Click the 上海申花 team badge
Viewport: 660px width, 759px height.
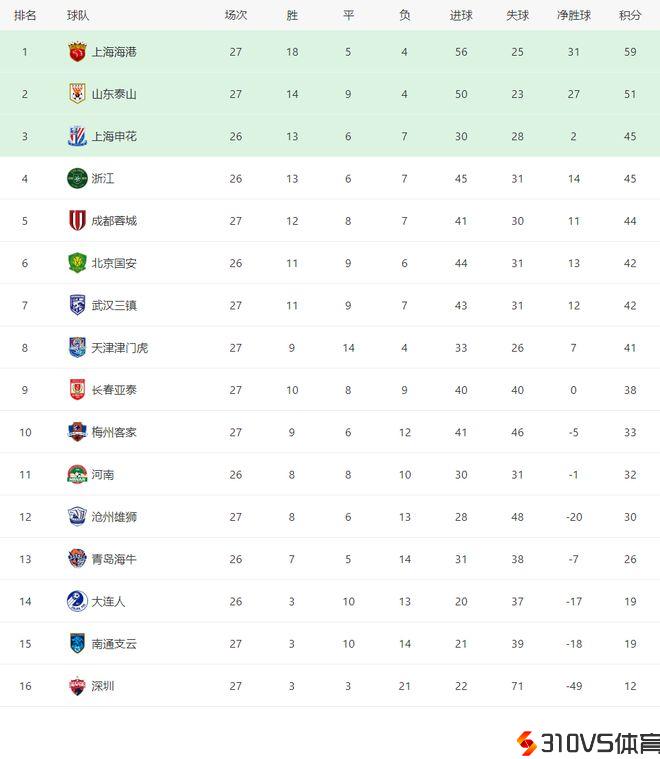click(77, 136)
